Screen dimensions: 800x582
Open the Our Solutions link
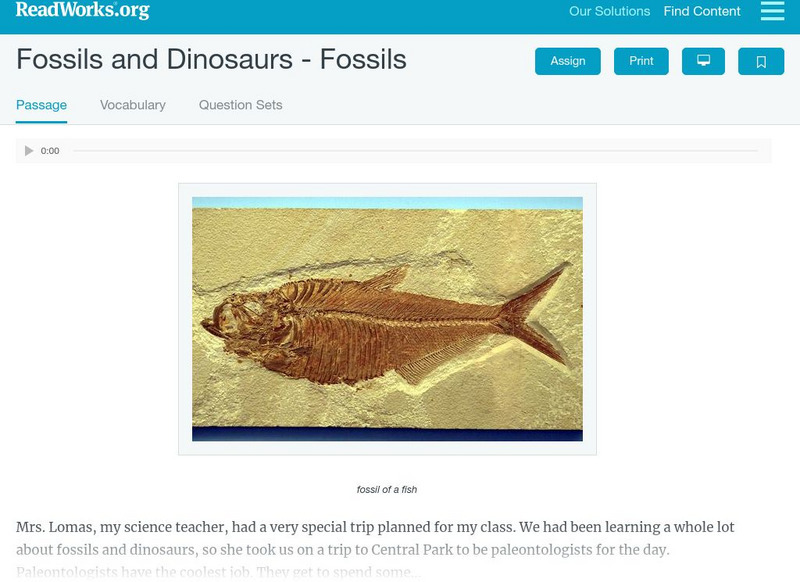[x=609, y=12]
